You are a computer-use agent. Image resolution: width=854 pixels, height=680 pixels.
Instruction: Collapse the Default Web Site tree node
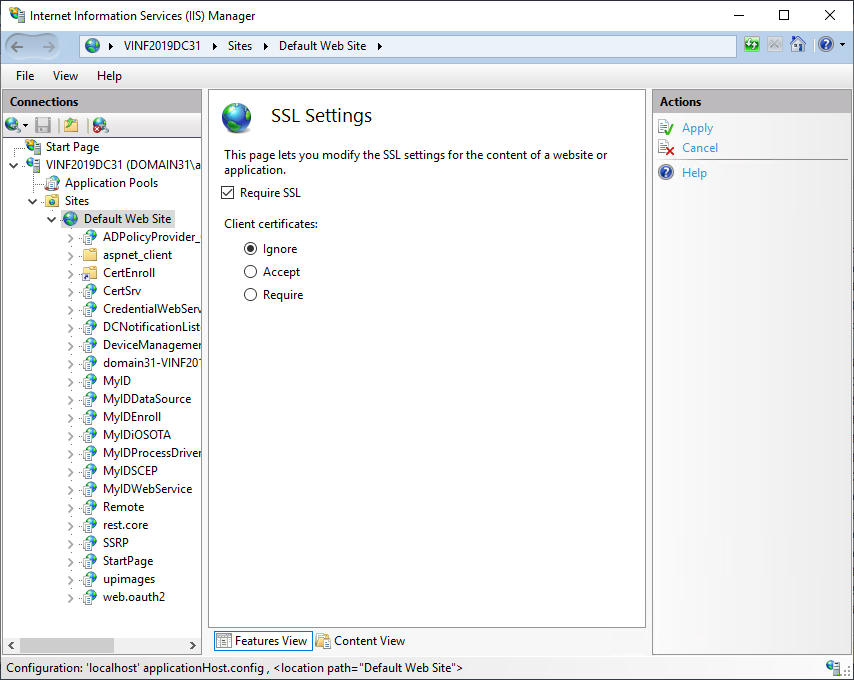52,219
